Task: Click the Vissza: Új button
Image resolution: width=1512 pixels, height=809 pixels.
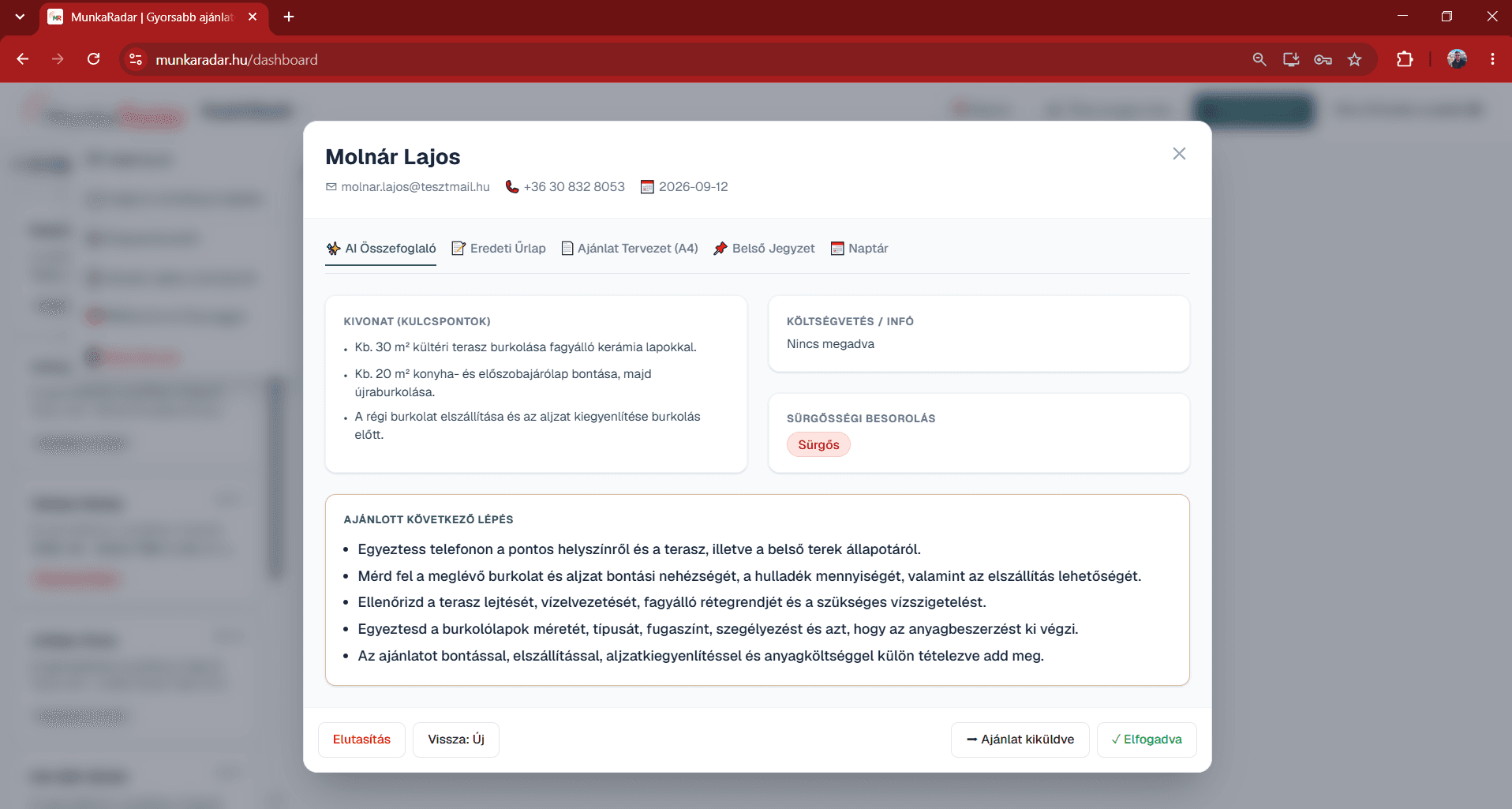Action: tap(456, 740)
